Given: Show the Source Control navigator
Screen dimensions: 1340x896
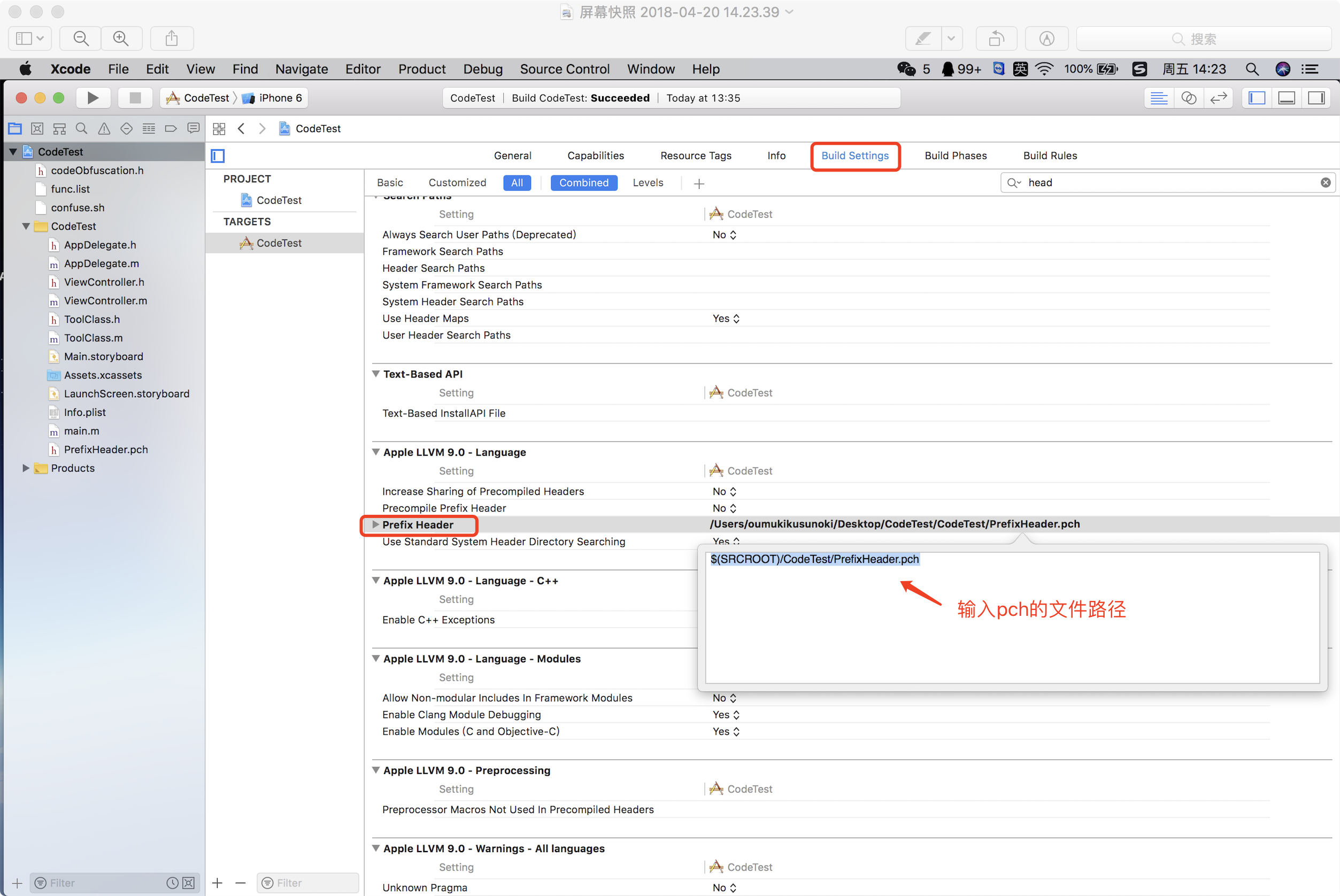Looking at the screenshot, I should click(x=37, y=128).
